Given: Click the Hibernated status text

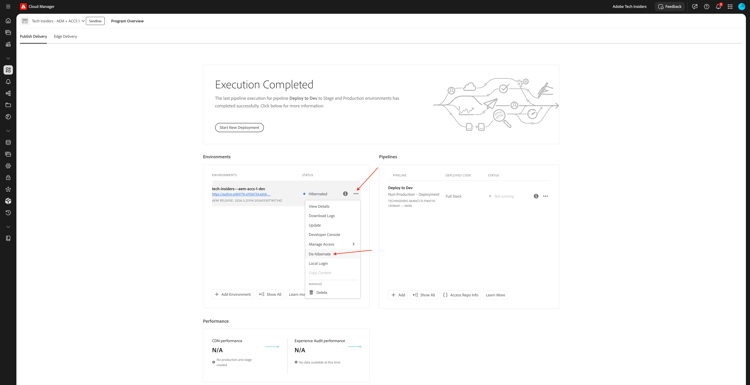Looking at the screenshot, I should 318,194.
